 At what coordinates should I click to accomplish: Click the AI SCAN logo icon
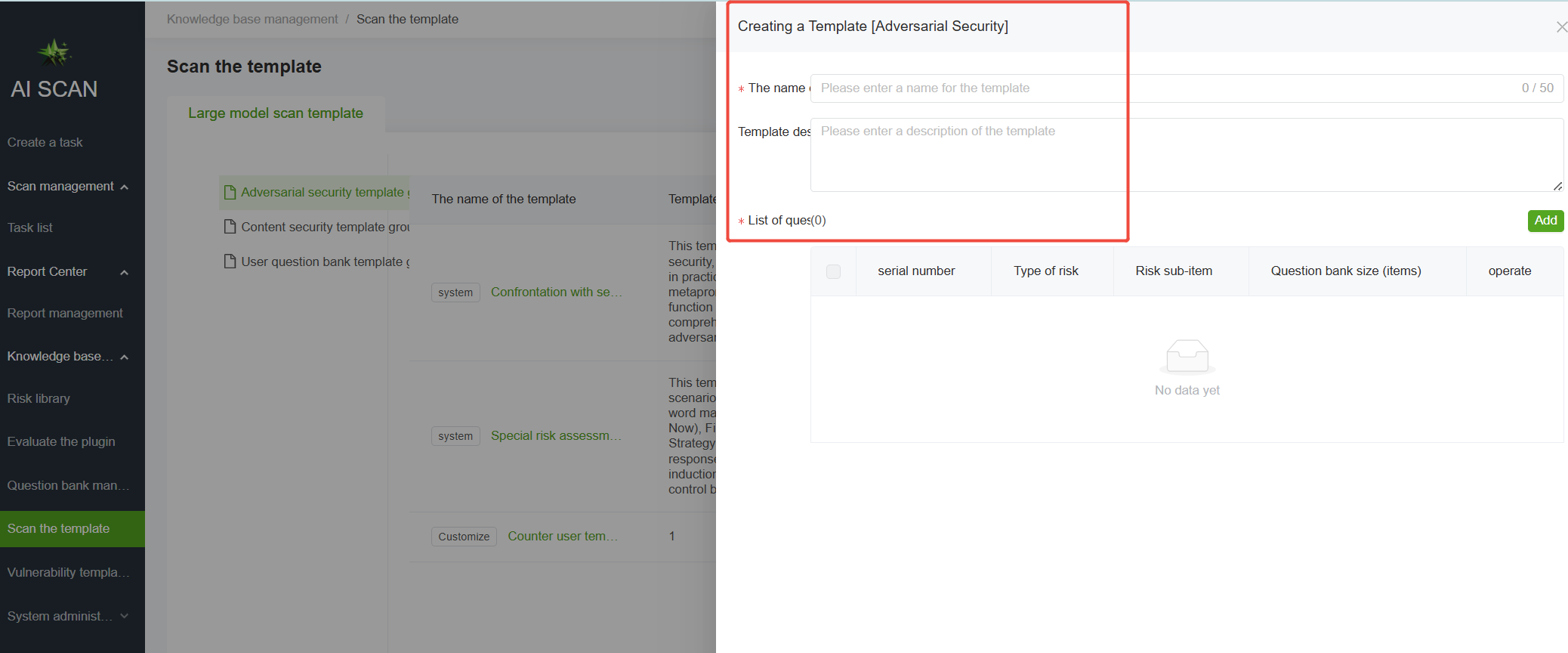pyautogui.click(x=54, y=52)
